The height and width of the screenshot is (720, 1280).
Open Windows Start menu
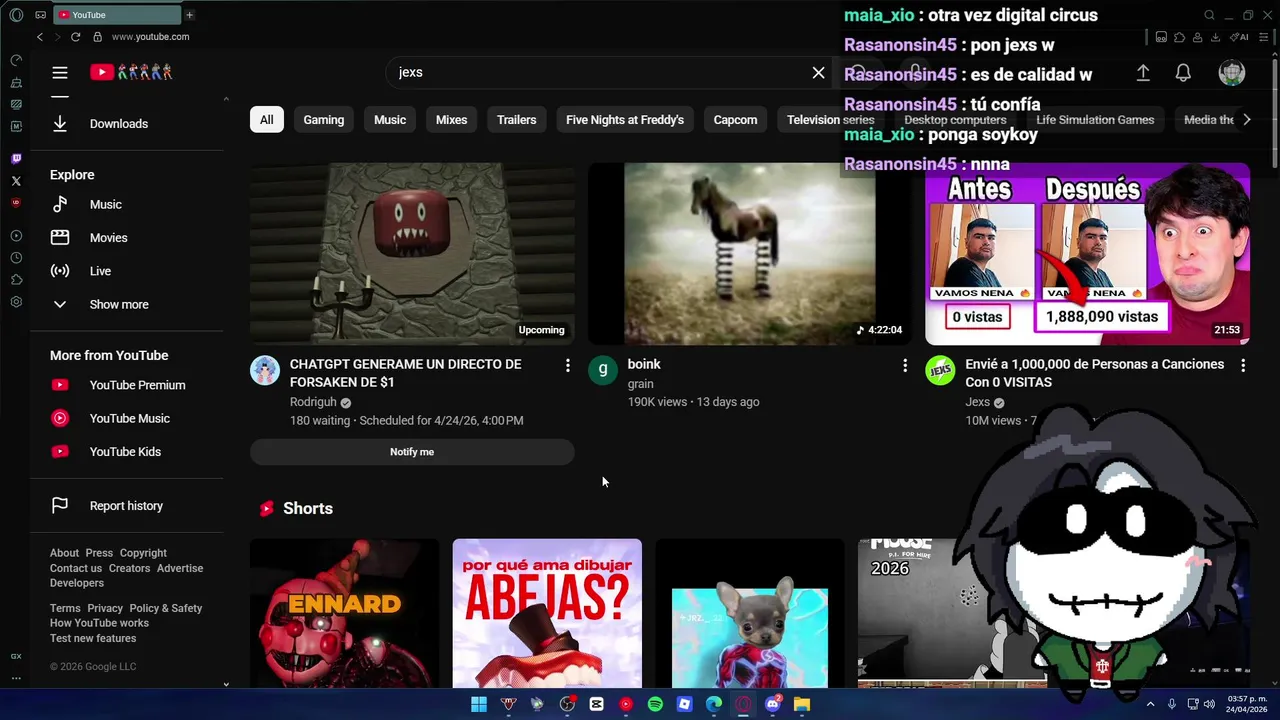click(479, 704)
